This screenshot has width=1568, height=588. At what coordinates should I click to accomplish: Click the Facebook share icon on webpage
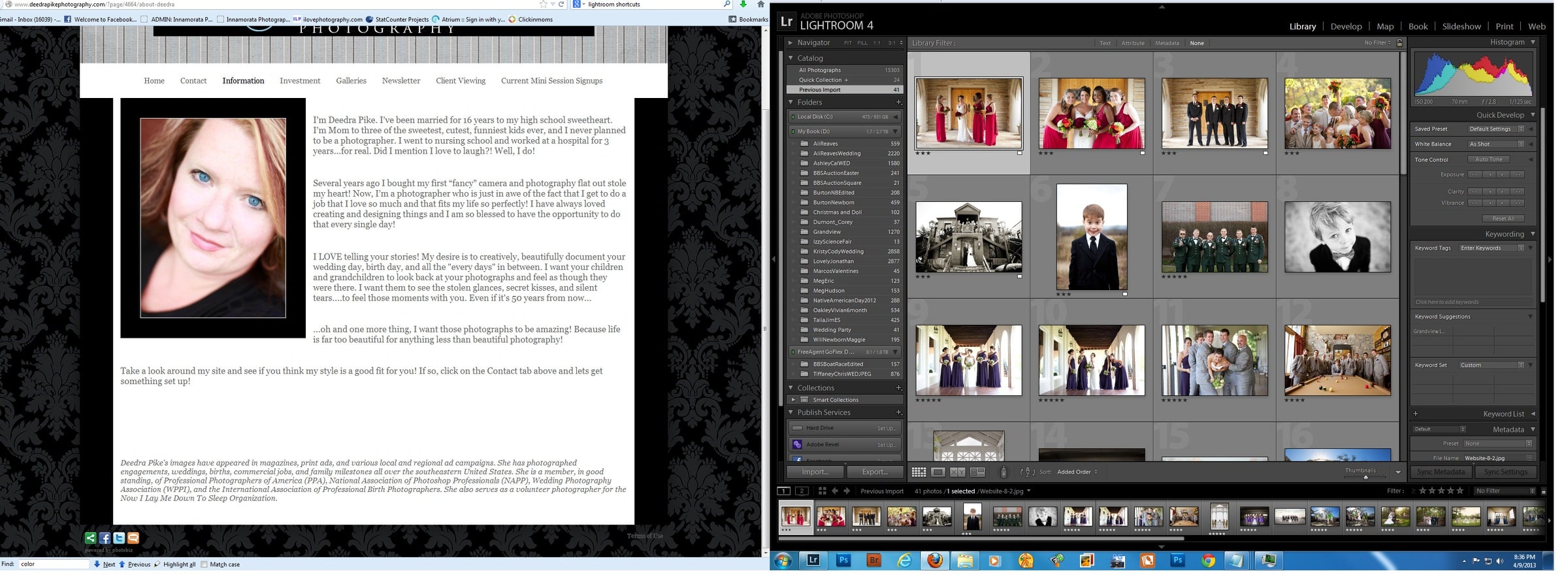pos(105,538)
